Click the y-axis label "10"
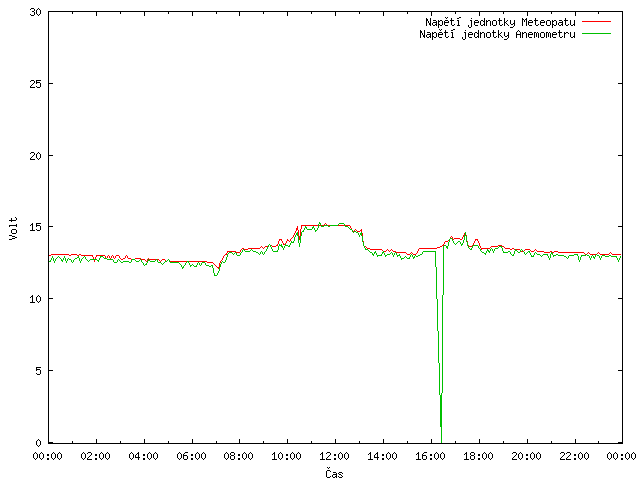 pyautogui.click(x=36, y=299)
